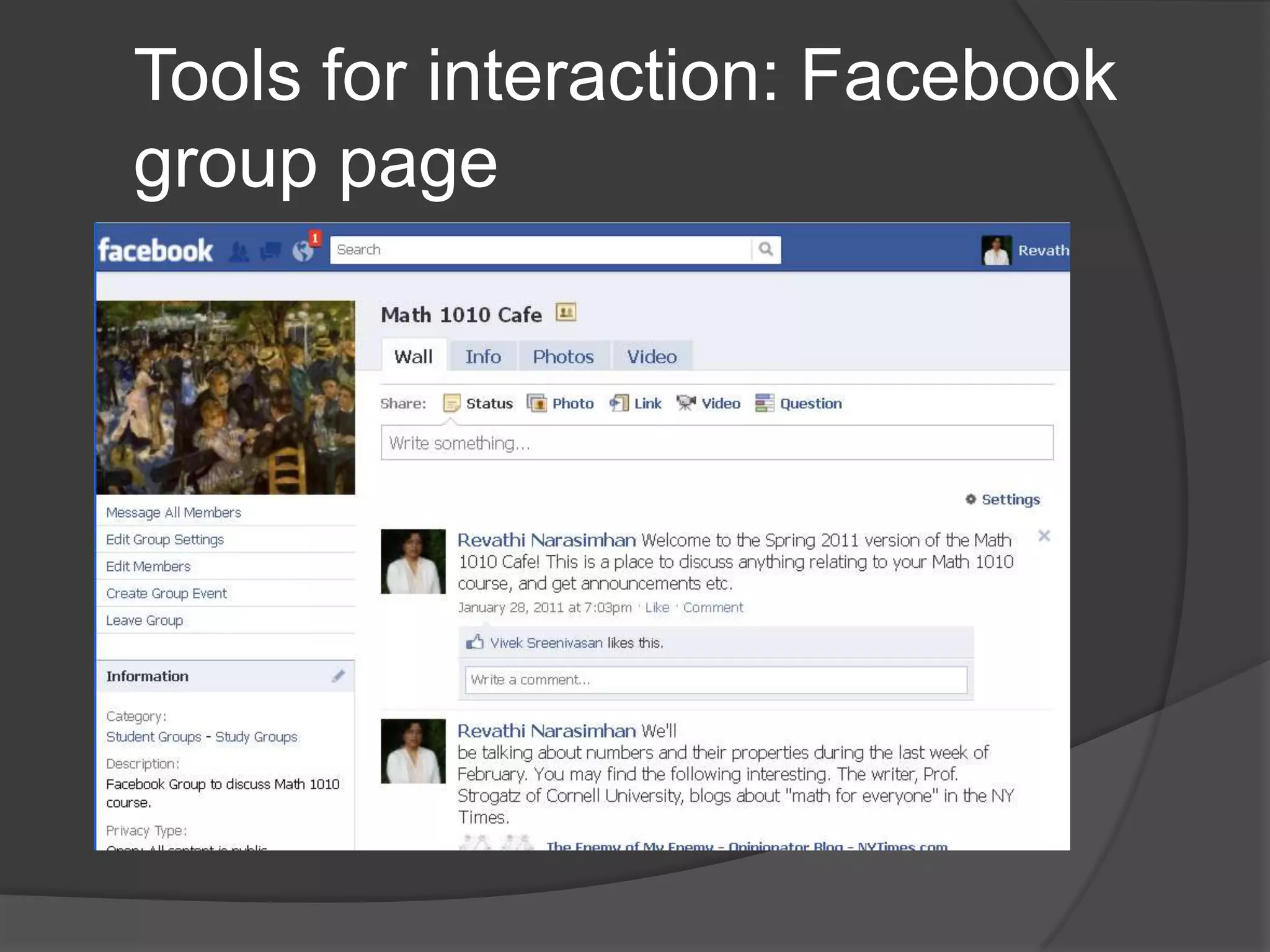The width and height of the screenshot is (1270, 952).
Task: Switch to the Video tab
Action: pos(652,356)
